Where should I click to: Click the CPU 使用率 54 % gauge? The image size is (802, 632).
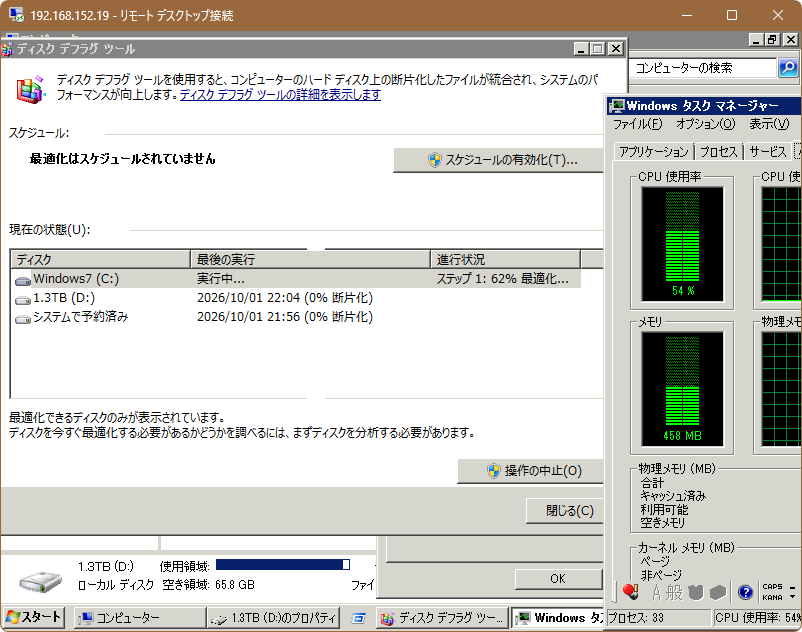tap(682, 244)
